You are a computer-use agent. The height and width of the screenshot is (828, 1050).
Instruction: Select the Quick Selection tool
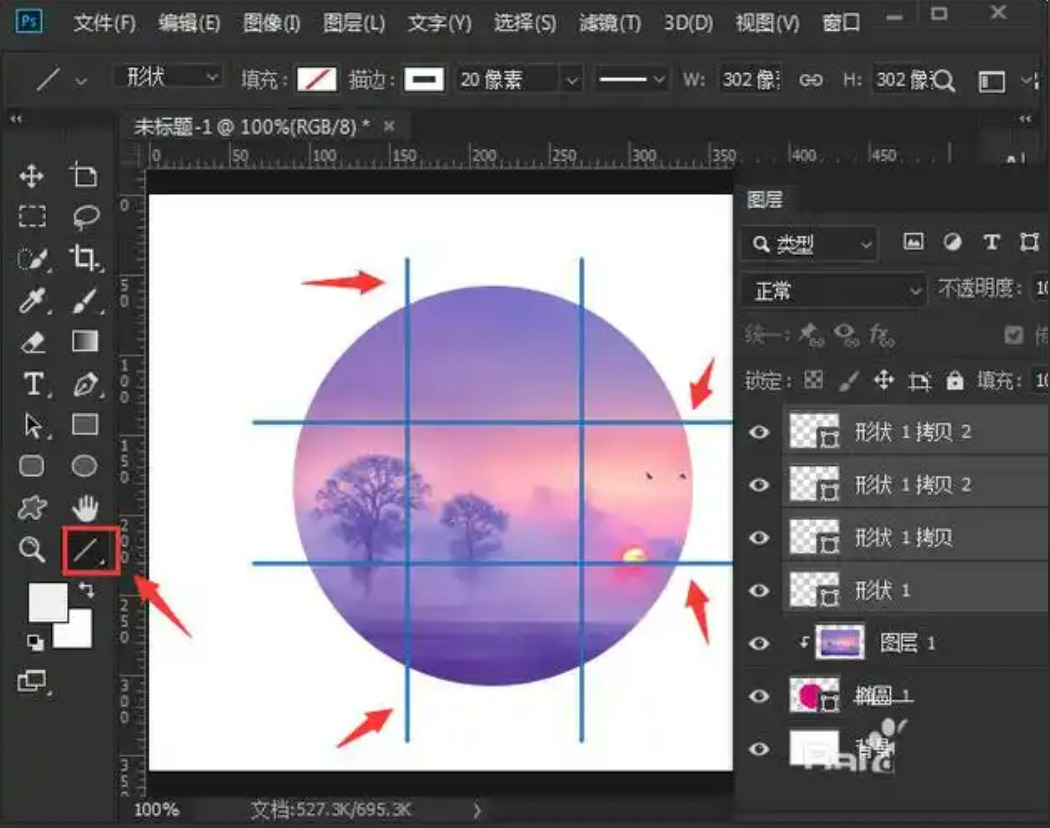(x=33, y=259)
